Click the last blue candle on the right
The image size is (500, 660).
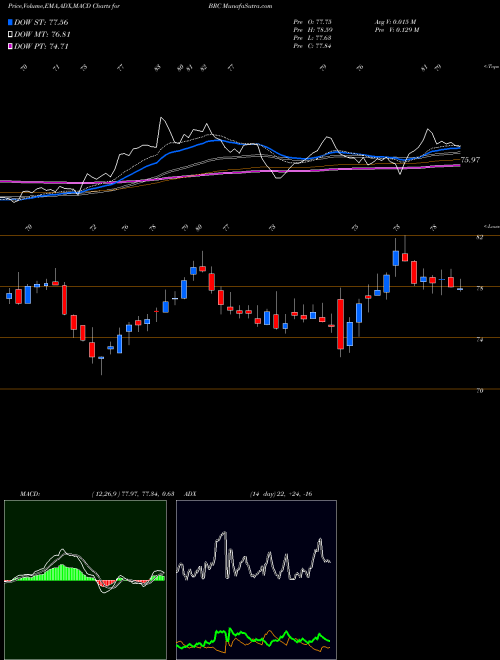460,289
